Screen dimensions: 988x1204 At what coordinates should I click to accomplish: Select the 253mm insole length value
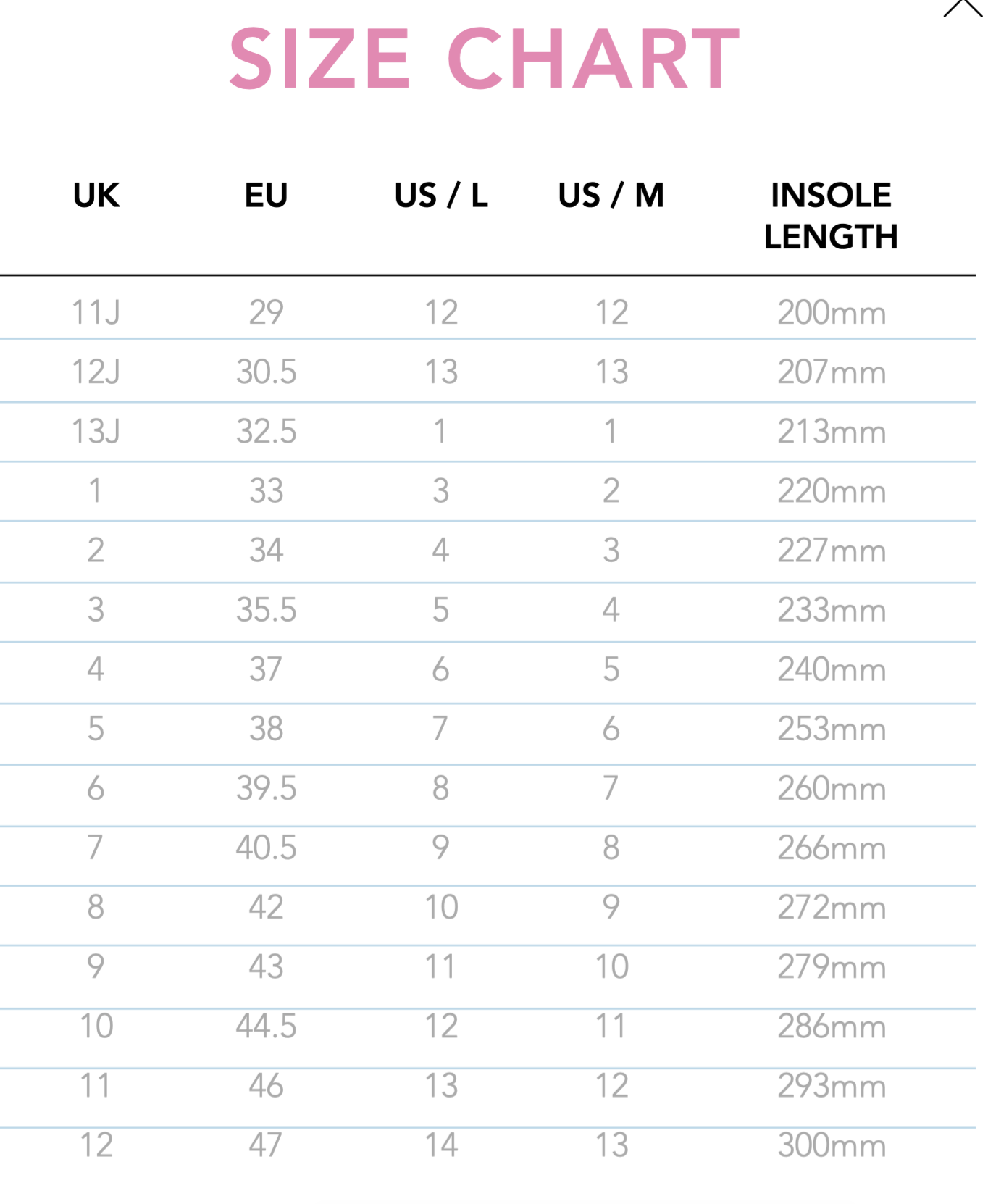tap(832, 729)
